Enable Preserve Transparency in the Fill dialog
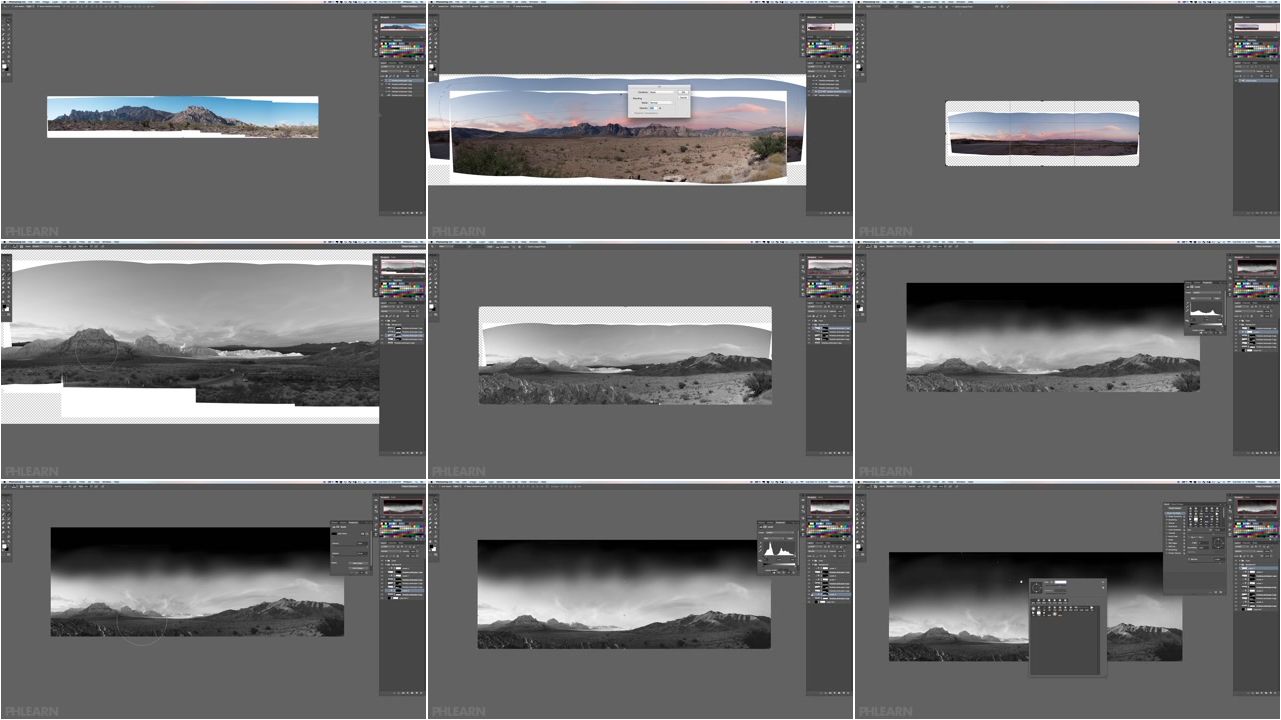Viewport: 1281px width, 720px height. [633, 113]
